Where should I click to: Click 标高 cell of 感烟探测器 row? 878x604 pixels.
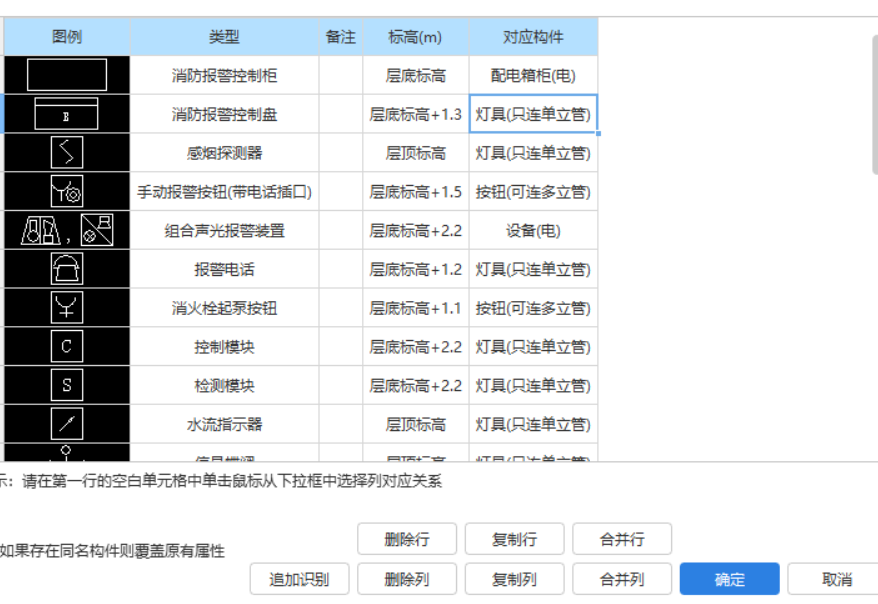pos(415,152)
